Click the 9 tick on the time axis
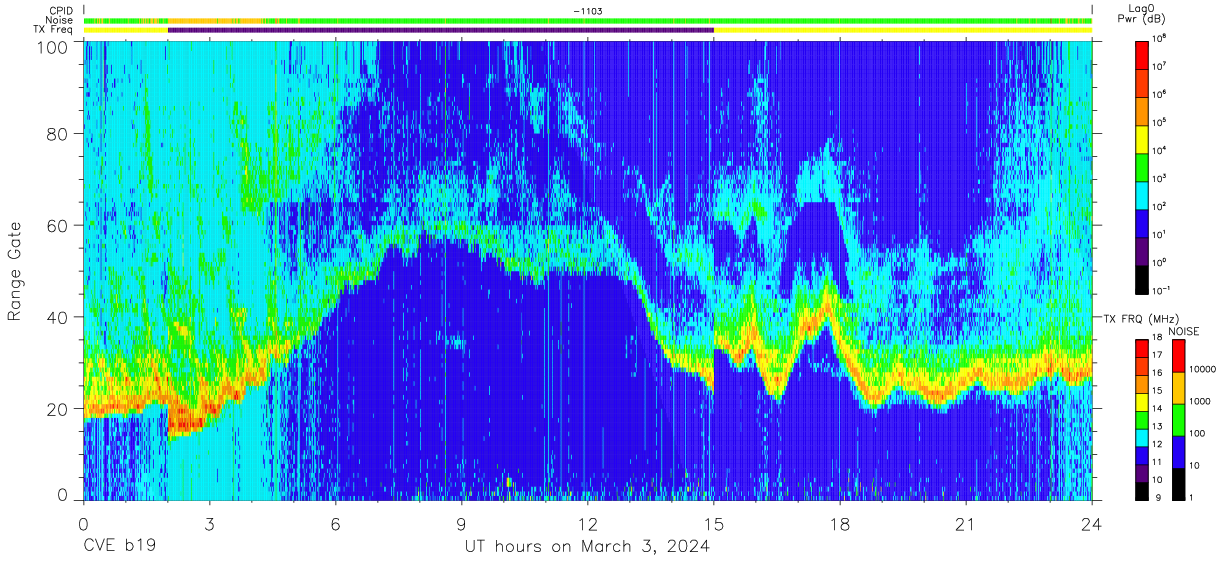Image resolution: width=1228 pixels, height=567 pixels. (461, 524)
